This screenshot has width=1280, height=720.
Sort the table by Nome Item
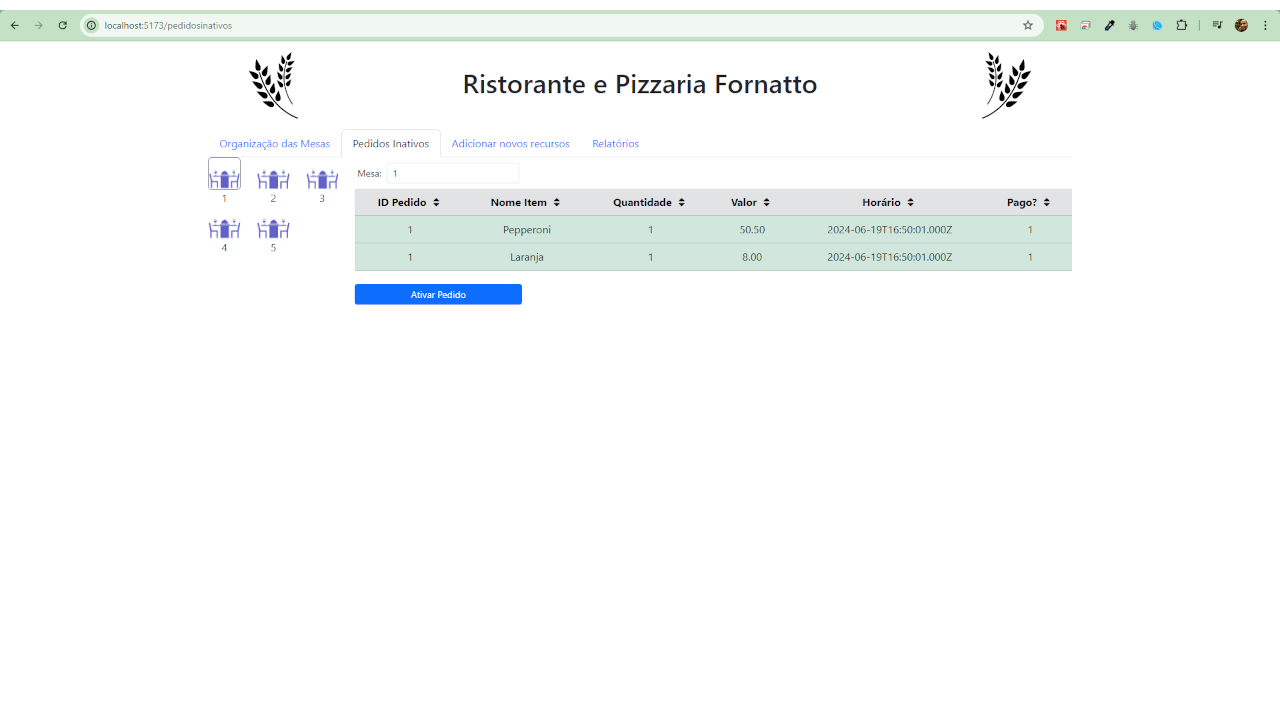click(525, 202)
